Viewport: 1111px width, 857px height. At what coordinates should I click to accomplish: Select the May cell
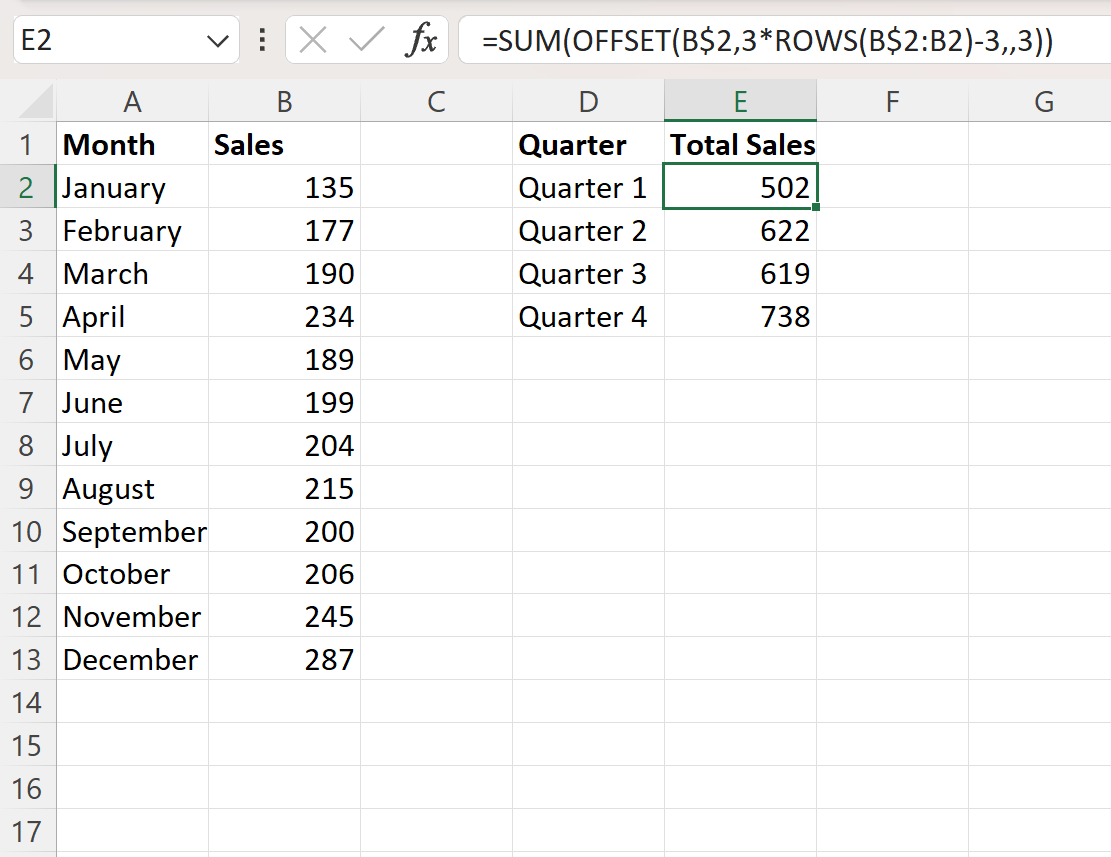tap(132, 360)
